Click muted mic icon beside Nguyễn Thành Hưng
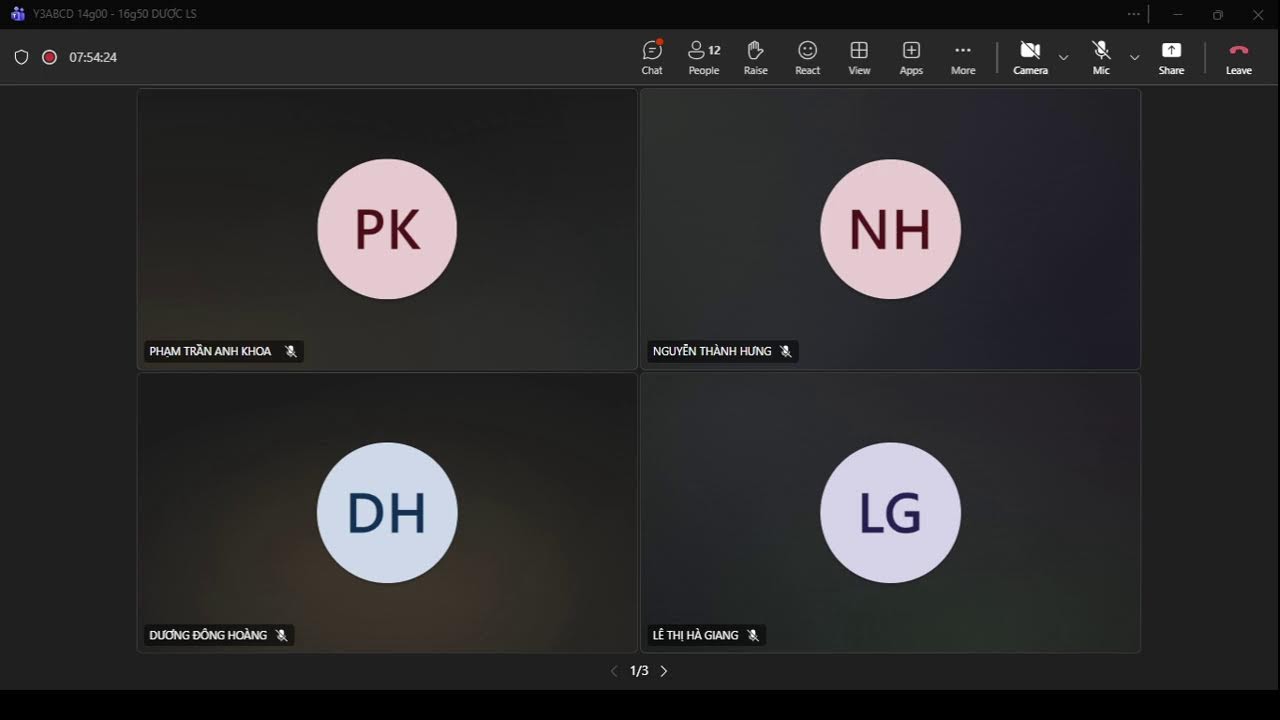This screenshot has width=1280, height=720. pyautogui.click(x=786, y=351)
